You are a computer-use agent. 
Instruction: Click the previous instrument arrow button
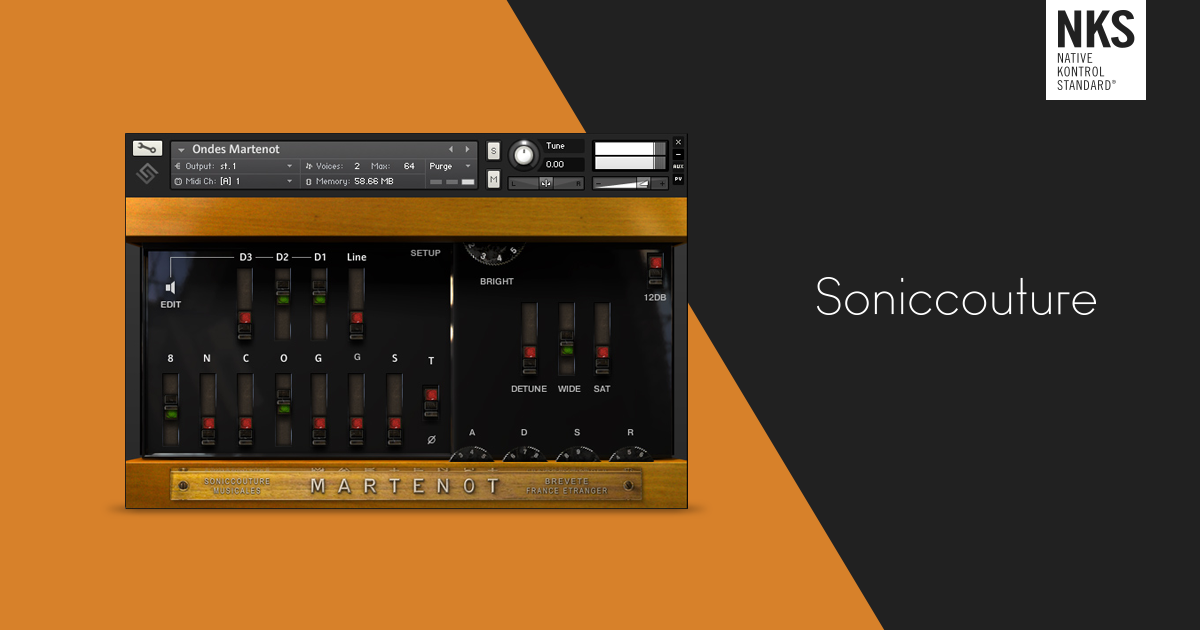click(x=451, y=147)
